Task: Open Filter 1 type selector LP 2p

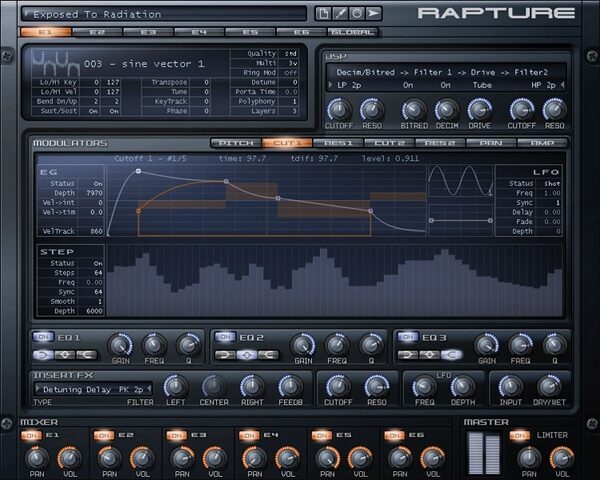Action: [349, 85]
